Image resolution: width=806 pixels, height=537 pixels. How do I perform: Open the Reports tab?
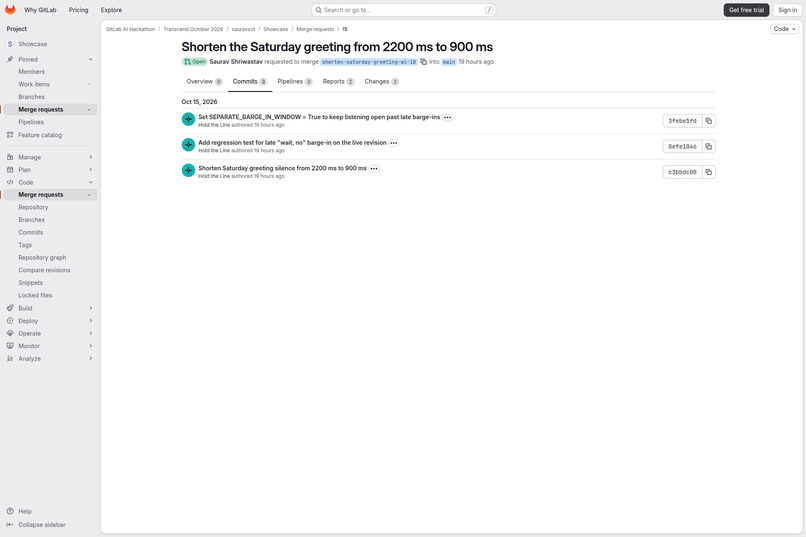point(338,82)
